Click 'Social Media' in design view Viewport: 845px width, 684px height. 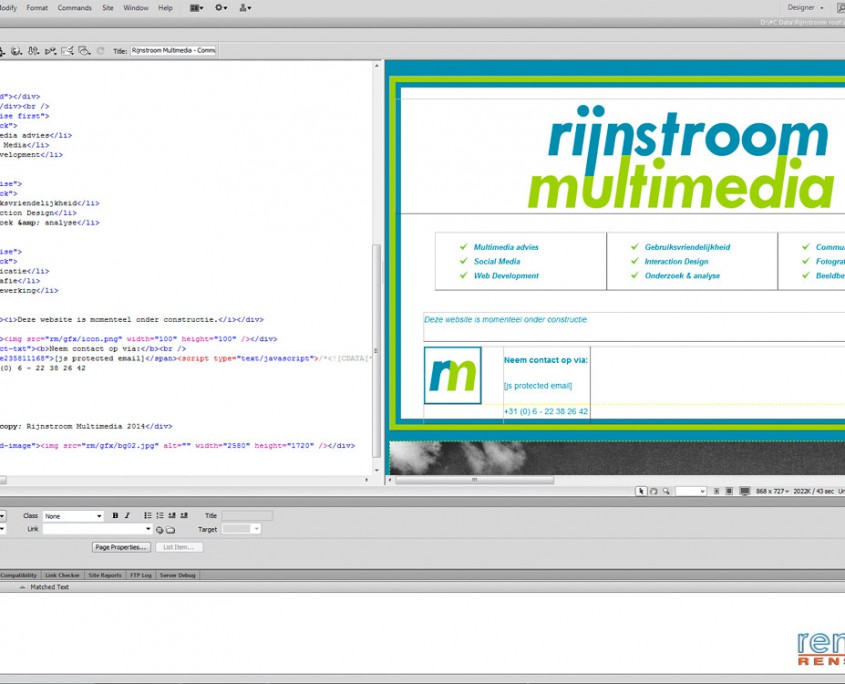[497, 261]
